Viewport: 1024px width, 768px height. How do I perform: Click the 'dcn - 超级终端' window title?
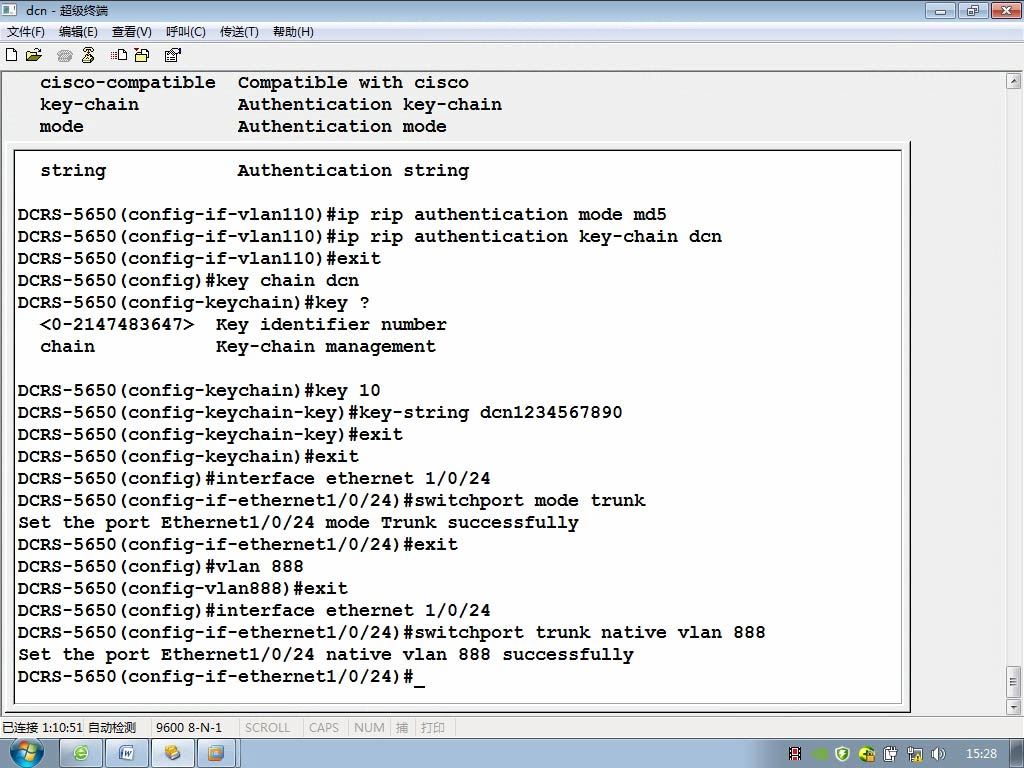(x=67, y=10)
